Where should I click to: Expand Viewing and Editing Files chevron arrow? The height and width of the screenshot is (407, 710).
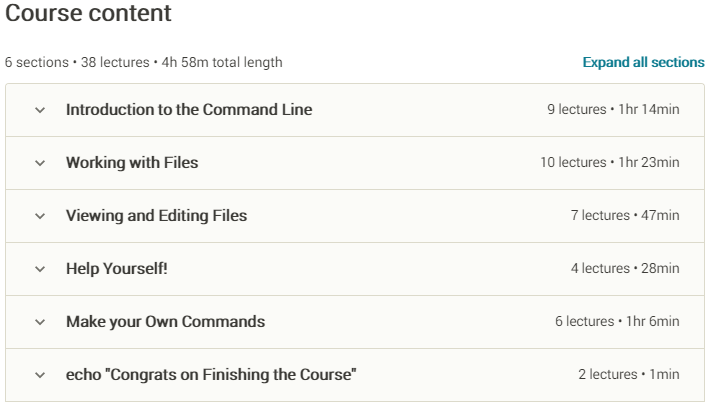(x=40, y=216)
